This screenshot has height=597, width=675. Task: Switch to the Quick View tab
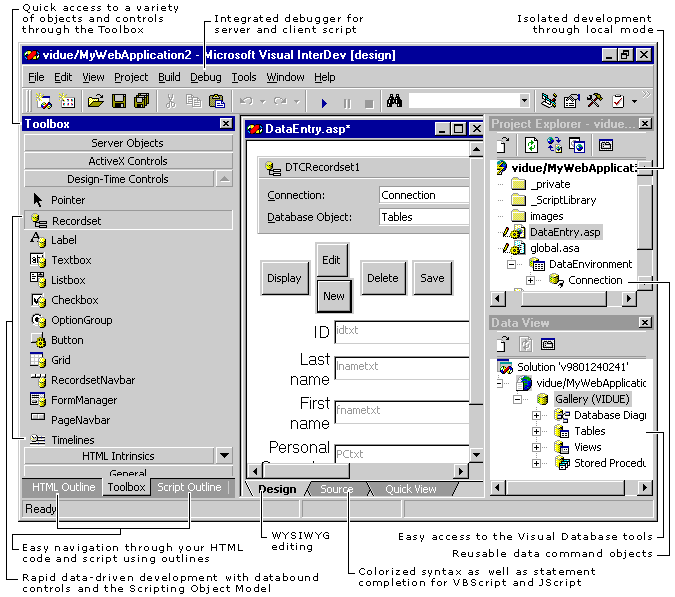point(411,489)
